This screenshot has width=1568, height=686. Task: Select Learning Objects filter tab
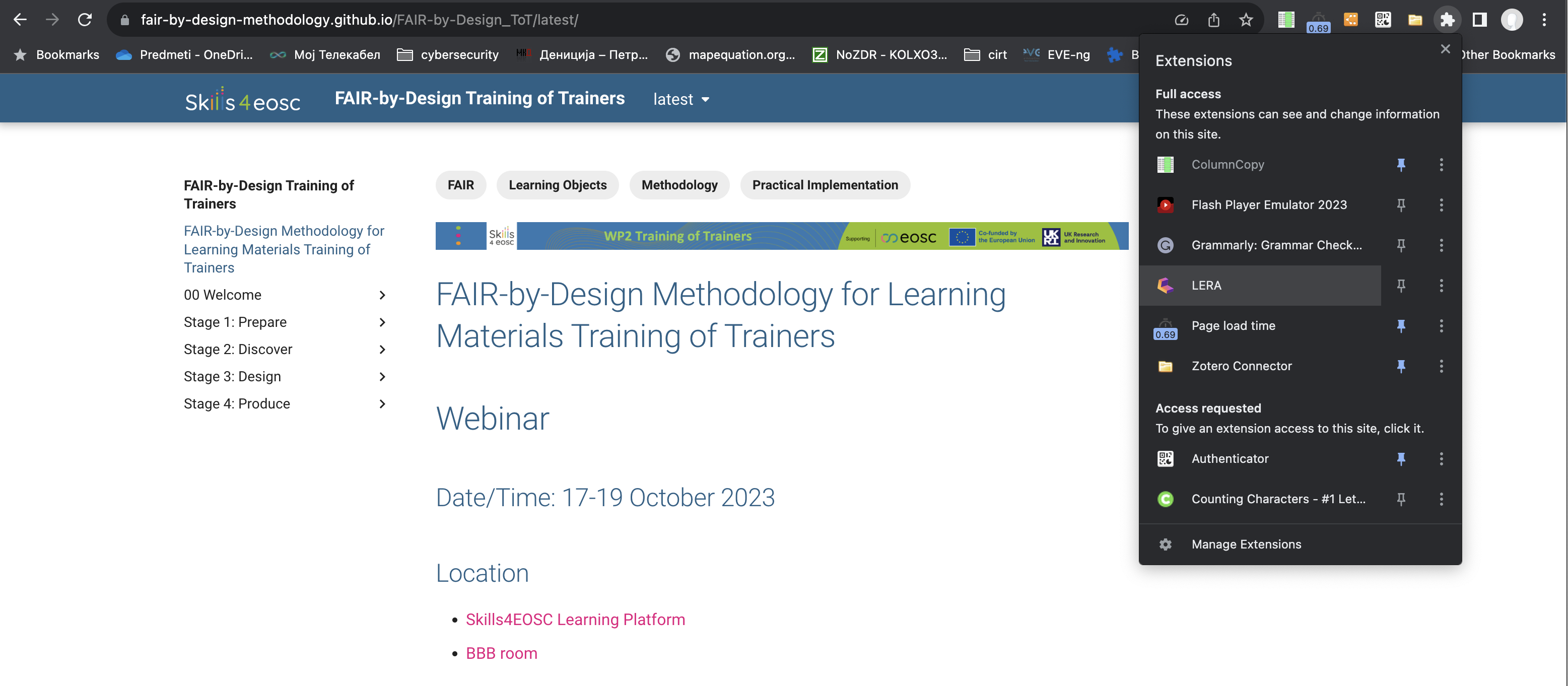(x=557, y=184)
